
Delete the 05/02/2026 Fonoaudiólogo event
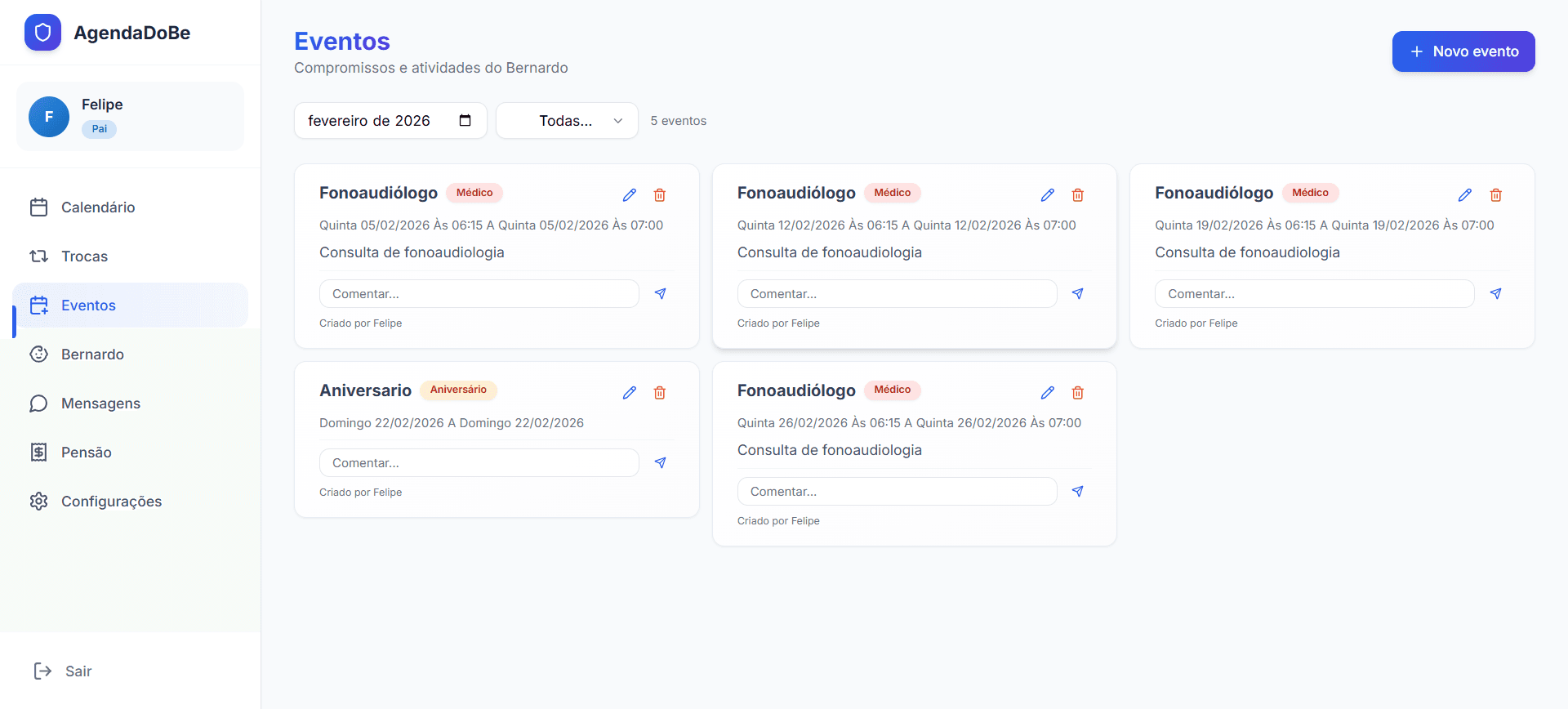coord(660,195)
